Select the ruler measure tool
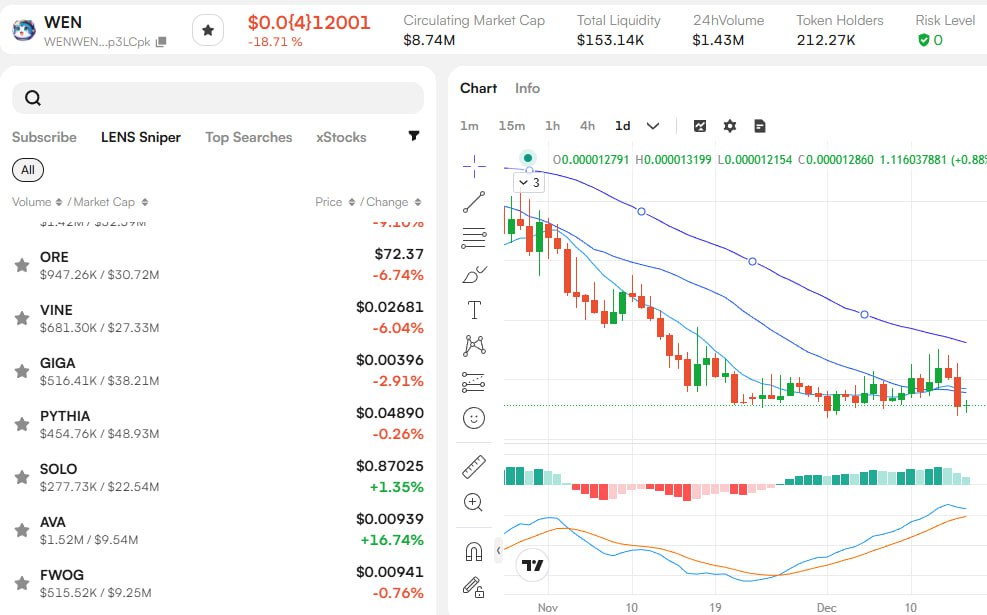The image size is (987, 615). [x=474, y=466]
